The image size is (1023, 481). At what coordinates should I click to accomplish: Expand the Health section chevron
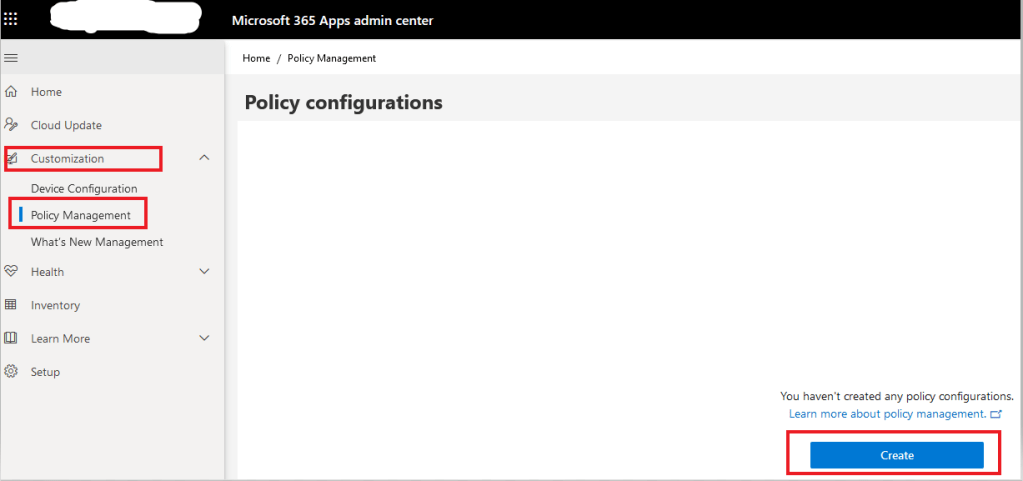click(204, 271)
